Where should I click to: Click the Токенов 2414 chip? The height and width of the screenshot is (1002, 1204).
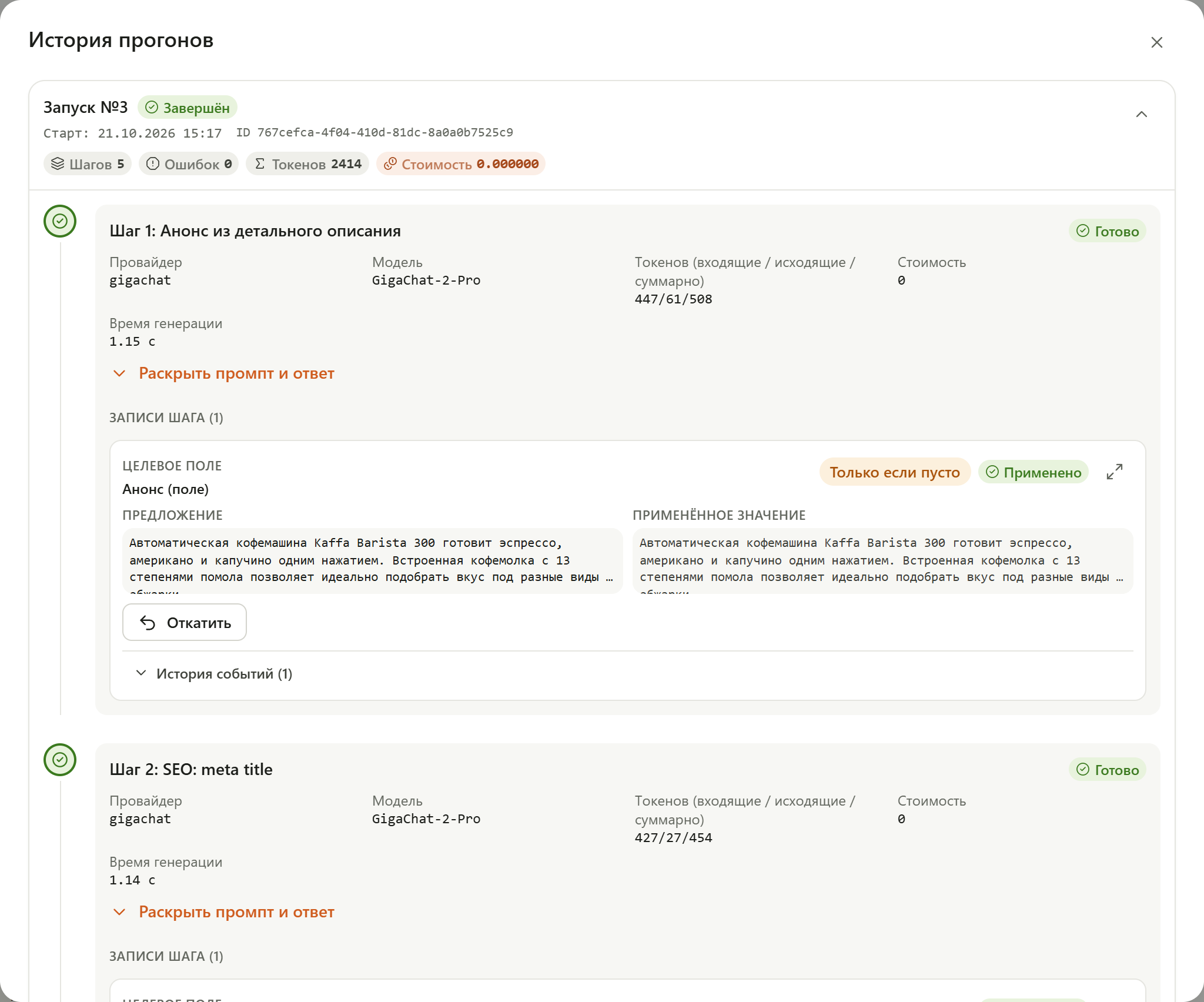[307, 164]
